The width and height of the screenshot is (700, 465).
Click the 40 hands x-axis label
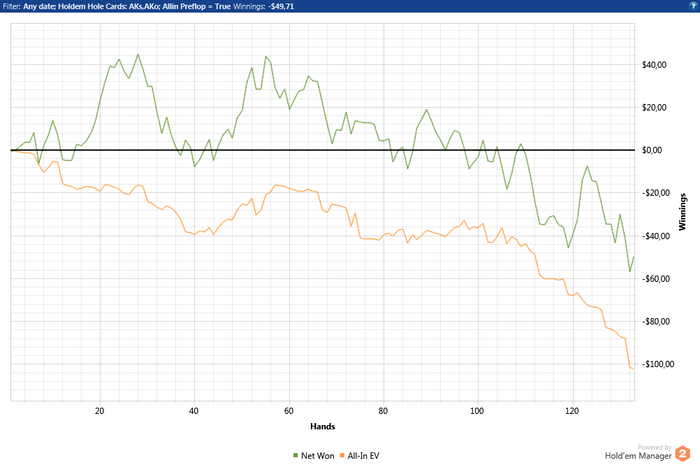[x=194, y=411]
